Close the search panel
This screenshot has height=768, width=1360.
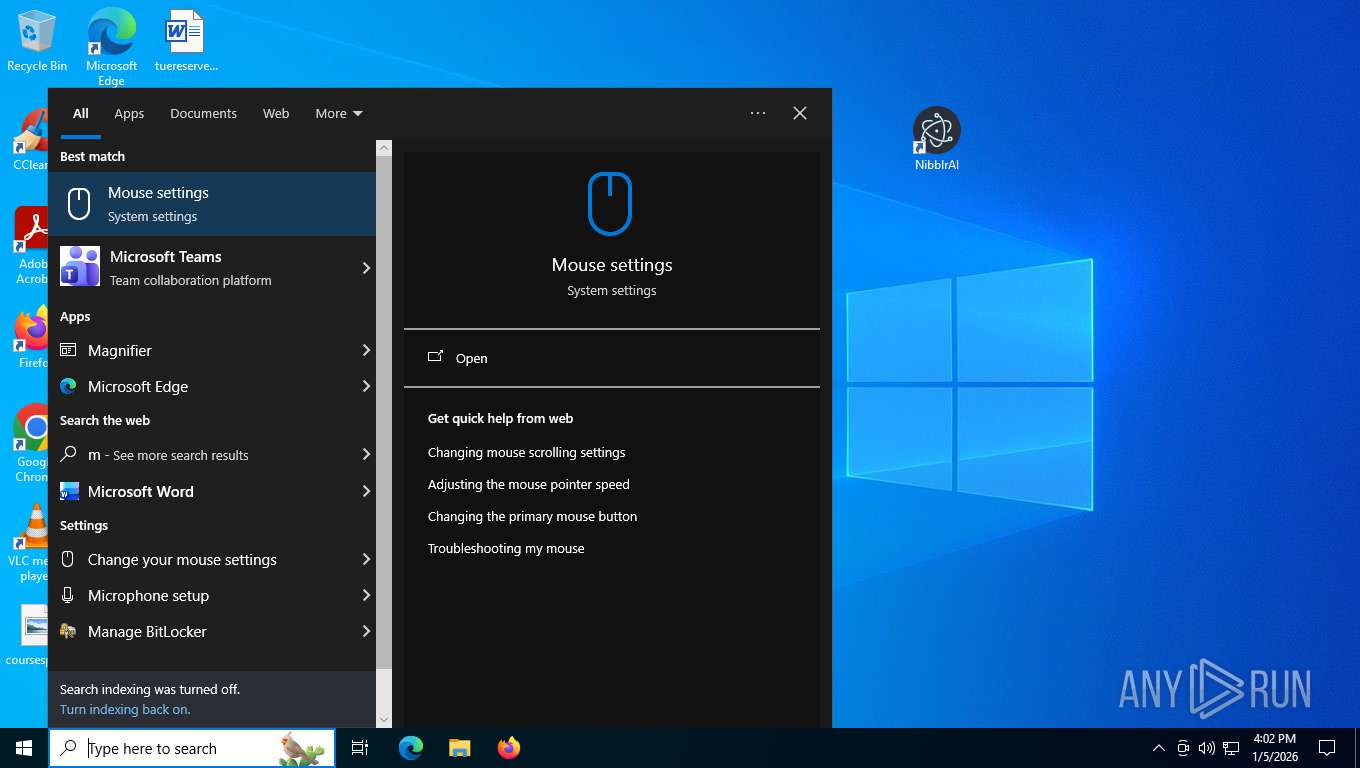pos(800,113)
